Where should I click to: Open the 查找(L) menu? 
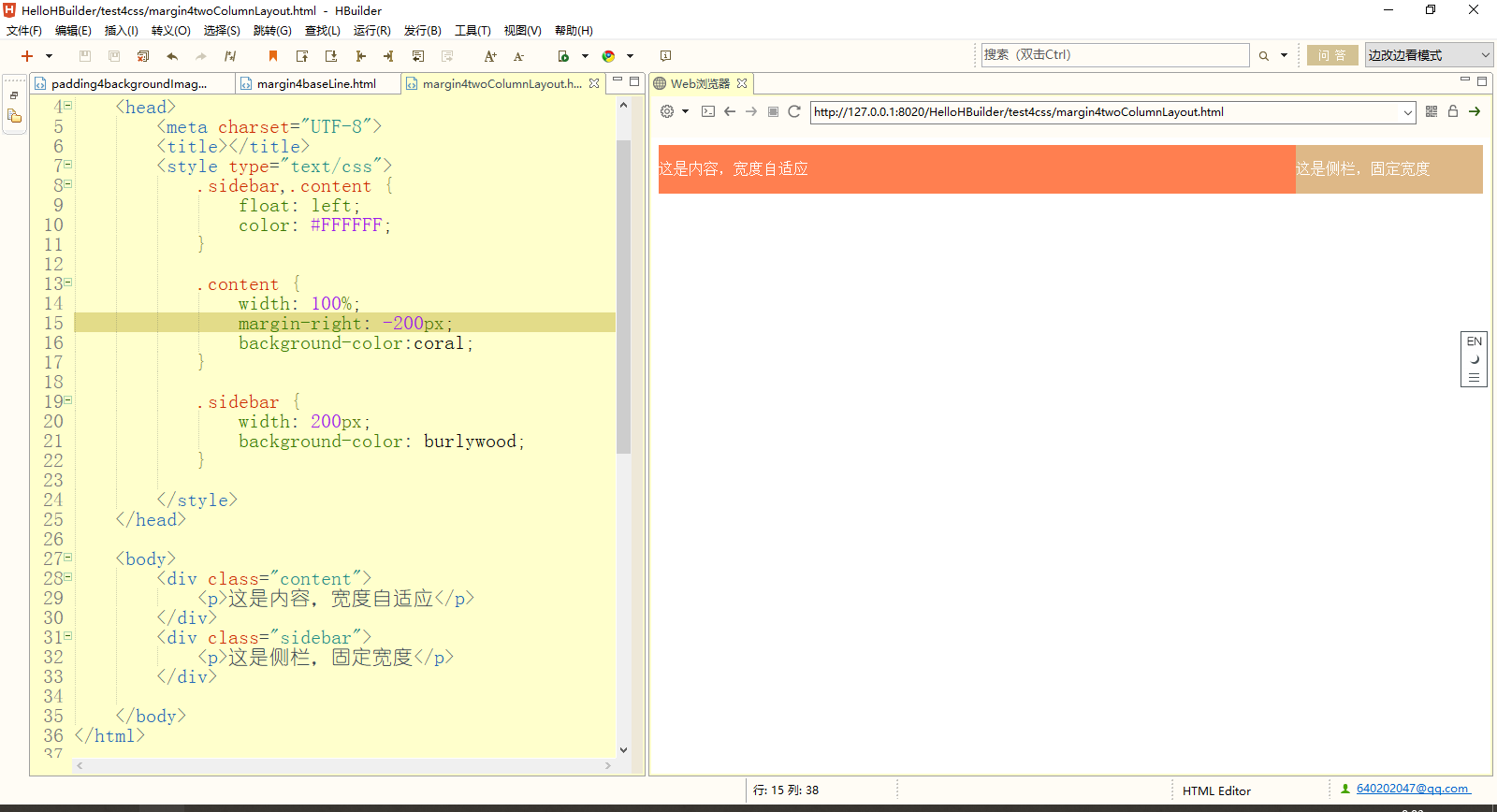tap(323, 31)
